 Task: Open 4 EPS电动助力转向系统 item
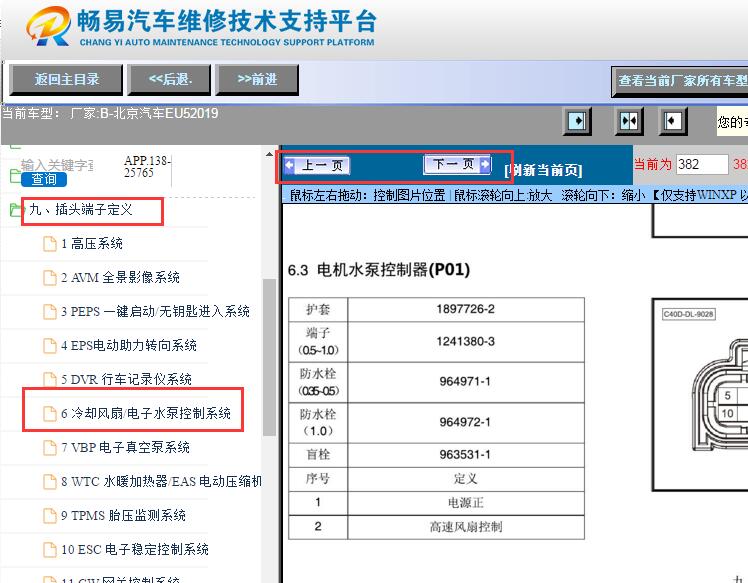[x=129, y=345]
